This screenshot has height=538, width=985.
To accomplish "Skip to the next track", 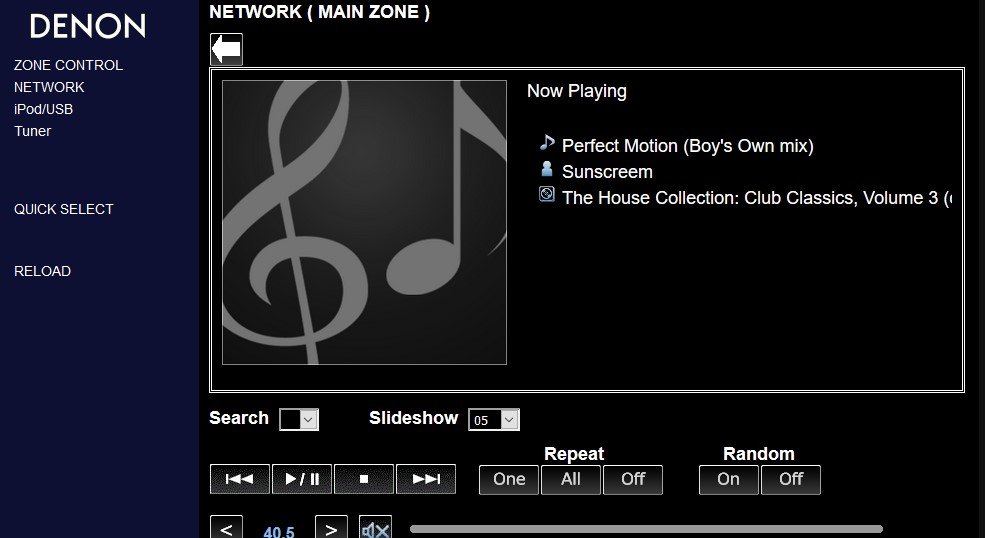I will point(426,479).
